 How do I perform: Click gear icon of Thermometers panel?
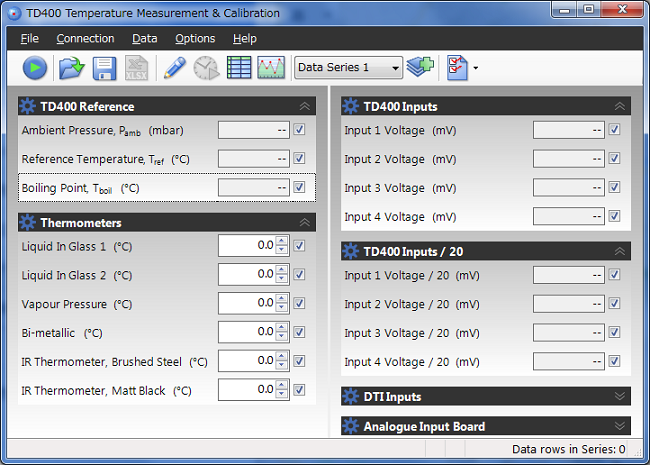coord(27,223)
